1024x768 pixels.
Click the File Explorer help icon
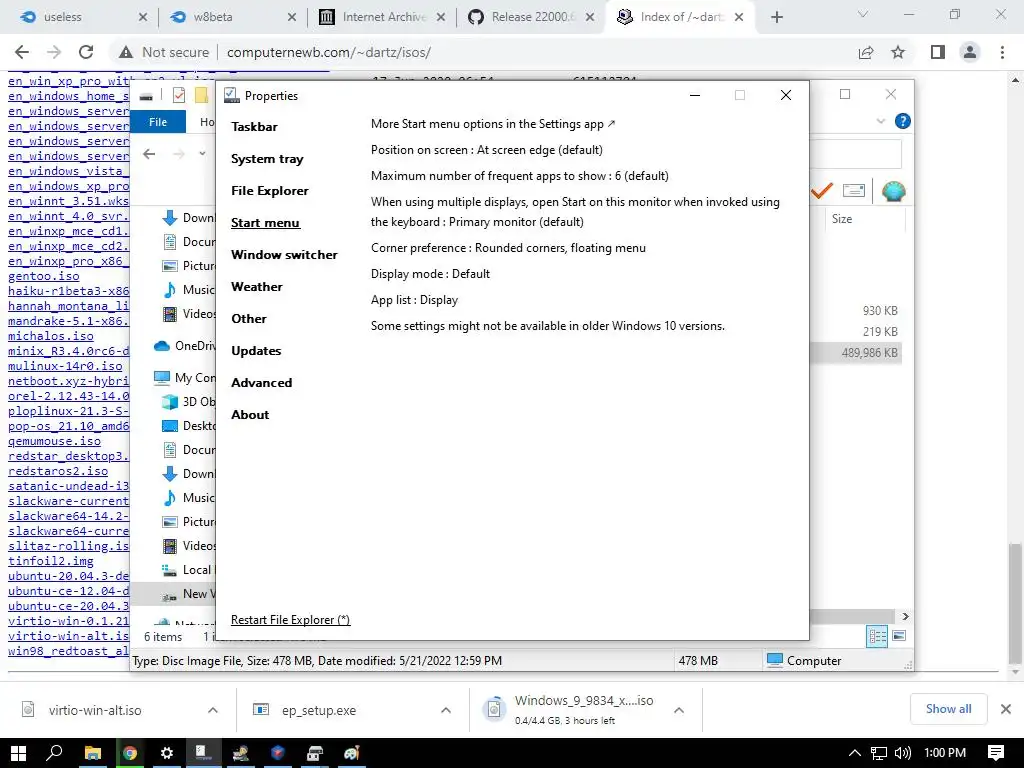[903, 121]
